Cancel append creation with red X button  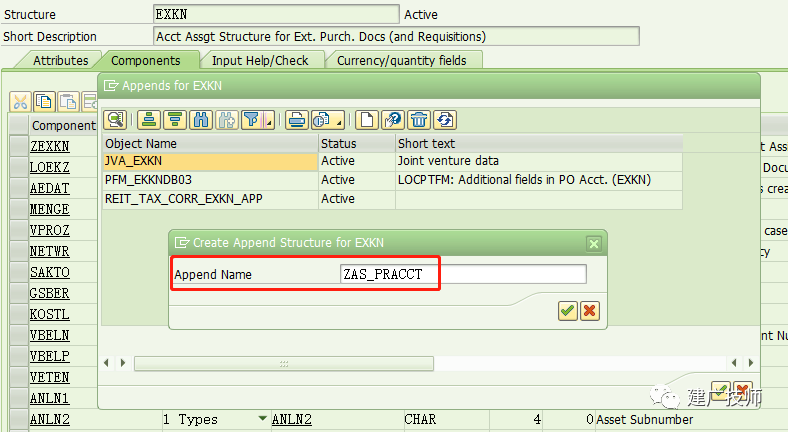point(590,311)
